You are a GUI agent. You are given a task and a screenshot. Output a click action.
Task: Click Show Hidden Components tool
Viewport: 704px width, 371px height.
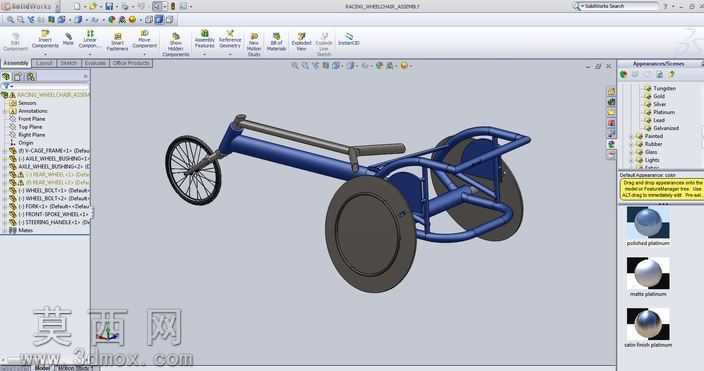176,45
